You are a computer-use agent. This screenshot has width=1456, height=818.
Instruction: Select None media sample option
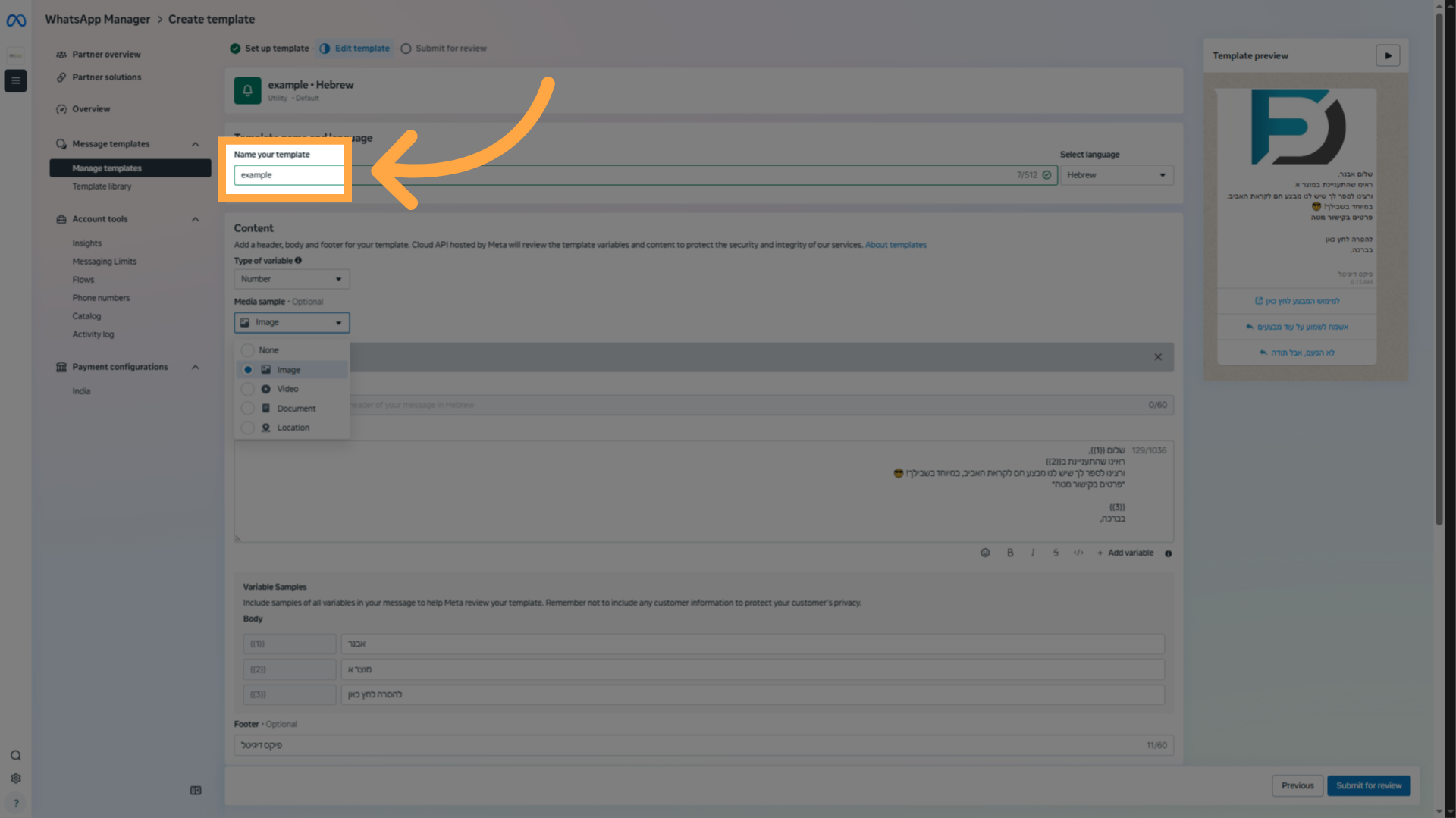coord(291,350)
